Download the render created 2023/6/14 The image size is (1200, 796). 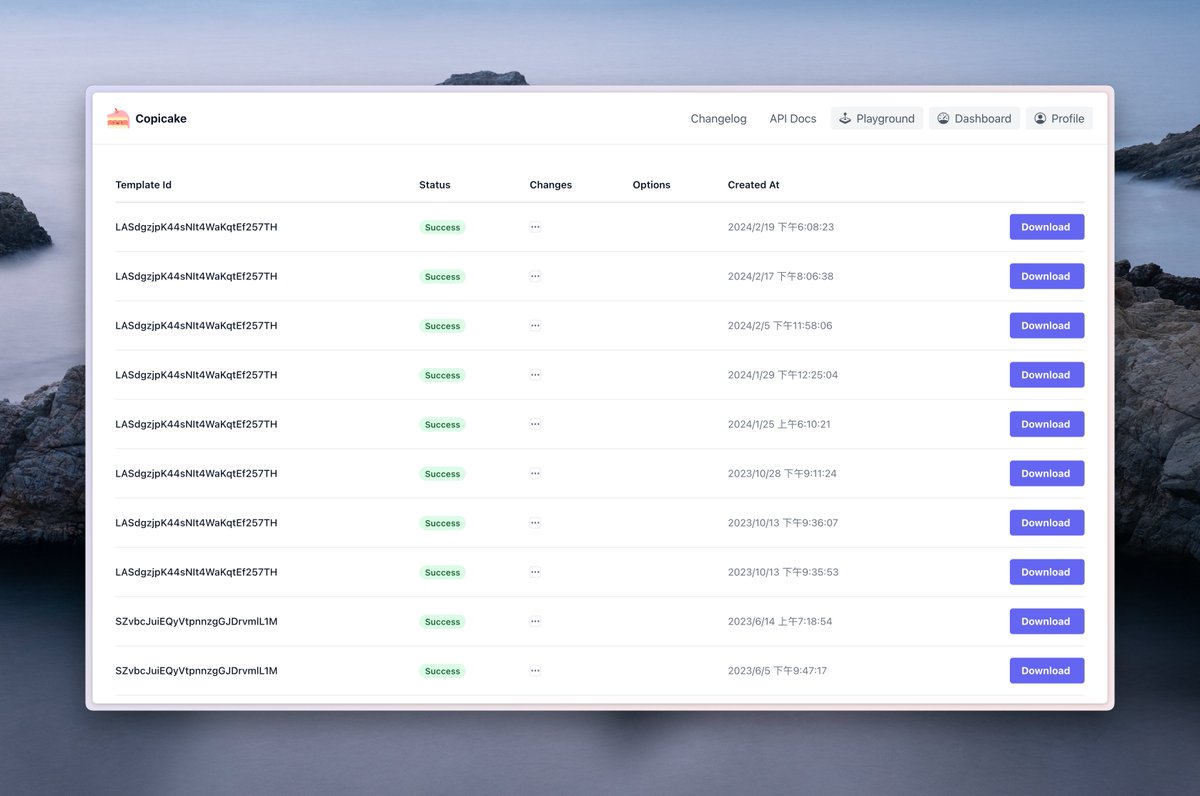pyautogui.click(x=1046, y=621)
